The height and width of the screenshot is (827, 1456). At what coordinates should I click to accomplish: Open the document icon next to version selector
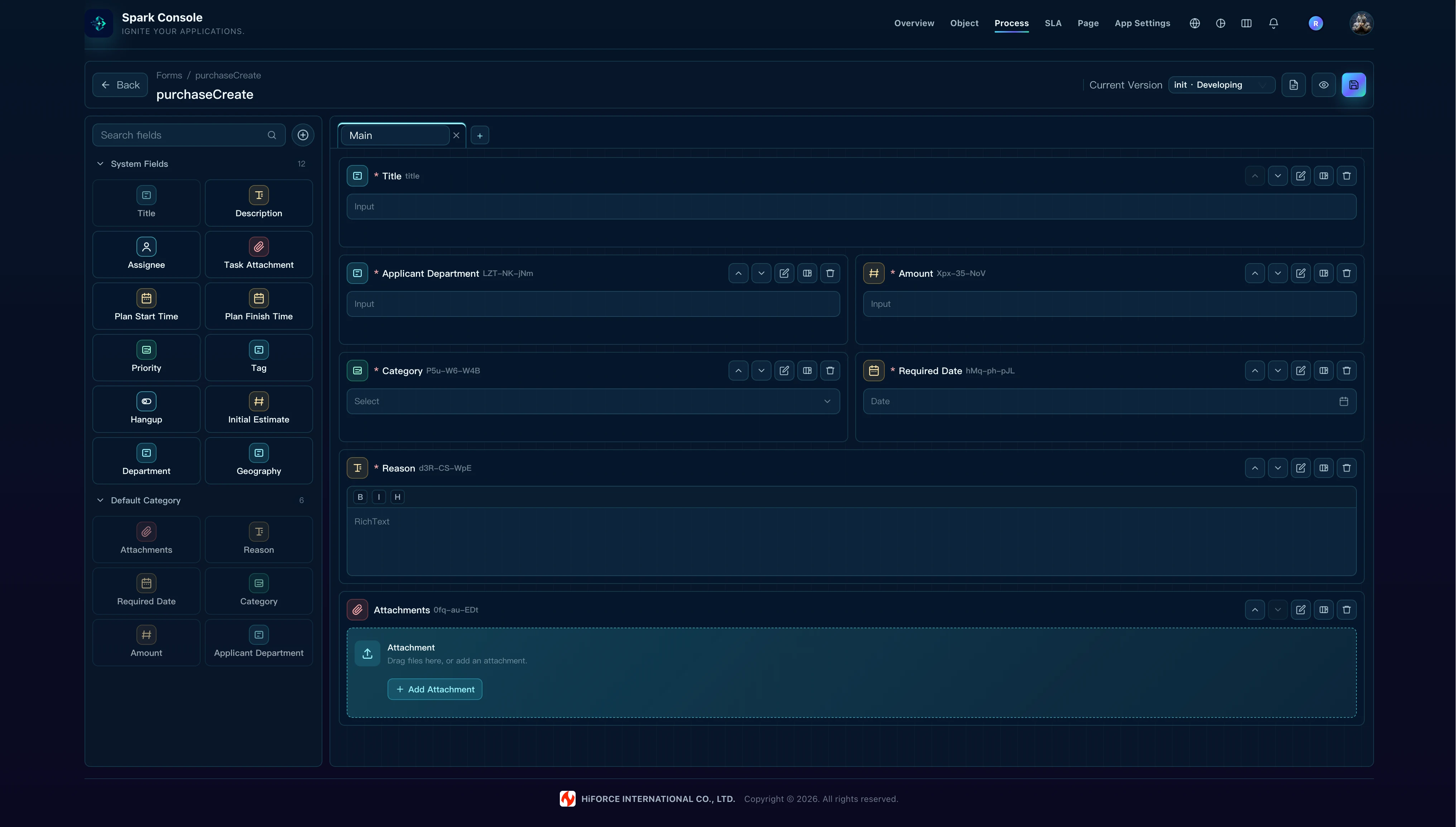[1293, 85]
